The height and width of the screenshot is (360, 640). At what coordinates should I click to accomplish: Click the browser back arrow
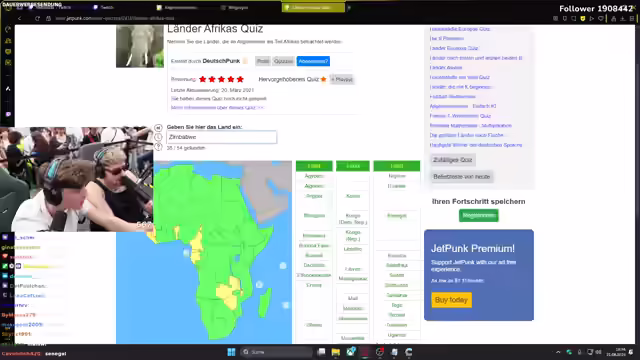pos(19,18)
